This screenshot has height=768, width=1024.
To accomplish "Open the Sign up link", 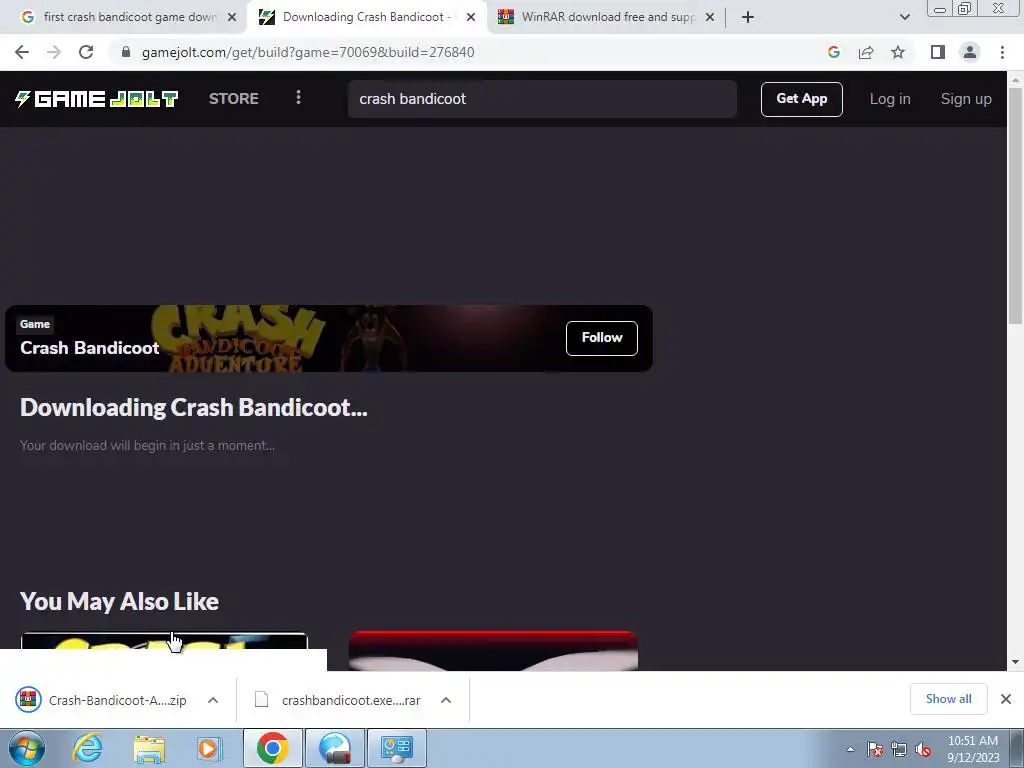I will [x=966, y=99].
